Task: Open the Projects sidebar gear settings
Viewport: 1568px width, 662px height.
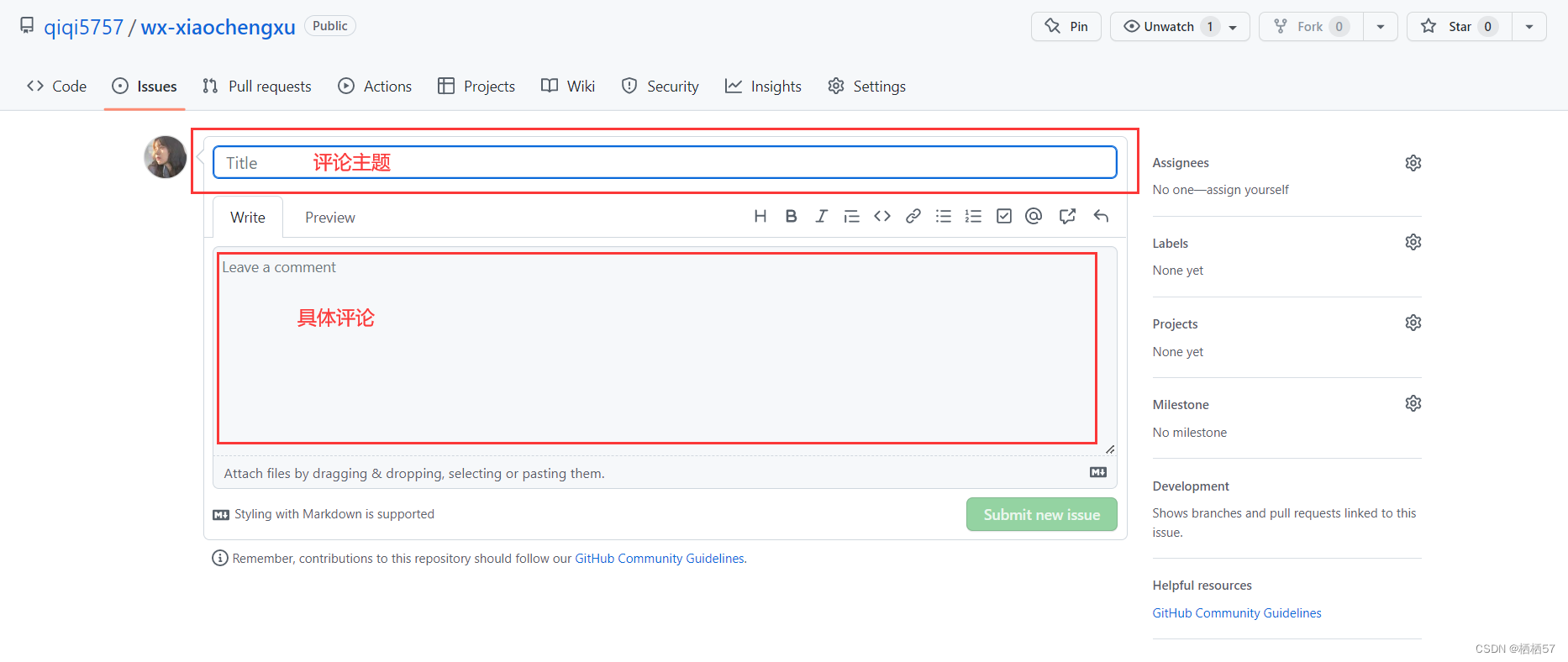Action: pyautogui.click(x=1413, y=323)
